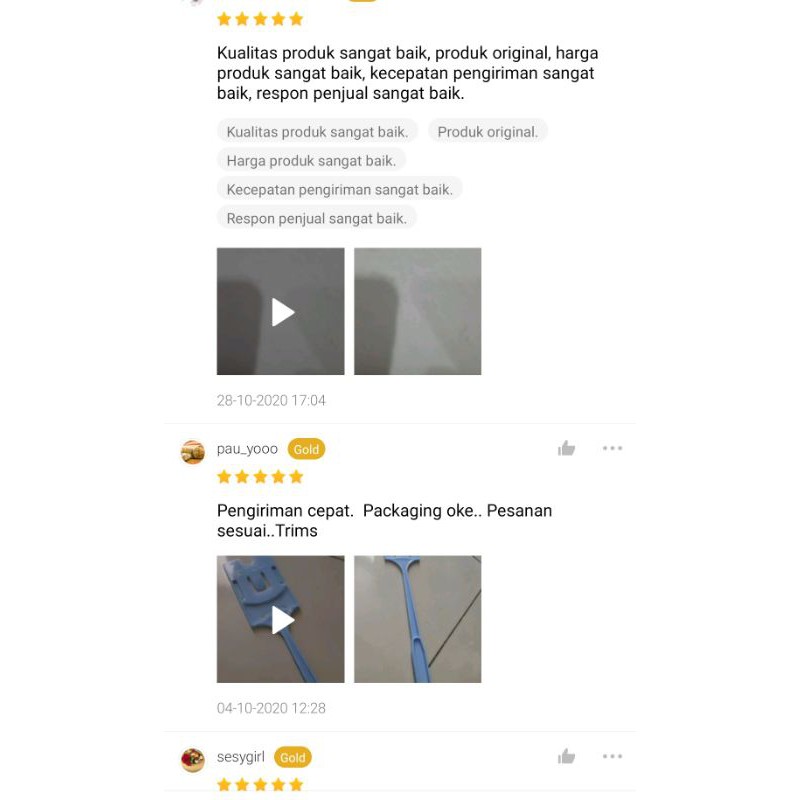Like sesygirl's review with thumbs-up icon
This screenshot has width=800, height=800.
[x=566, y=756]
